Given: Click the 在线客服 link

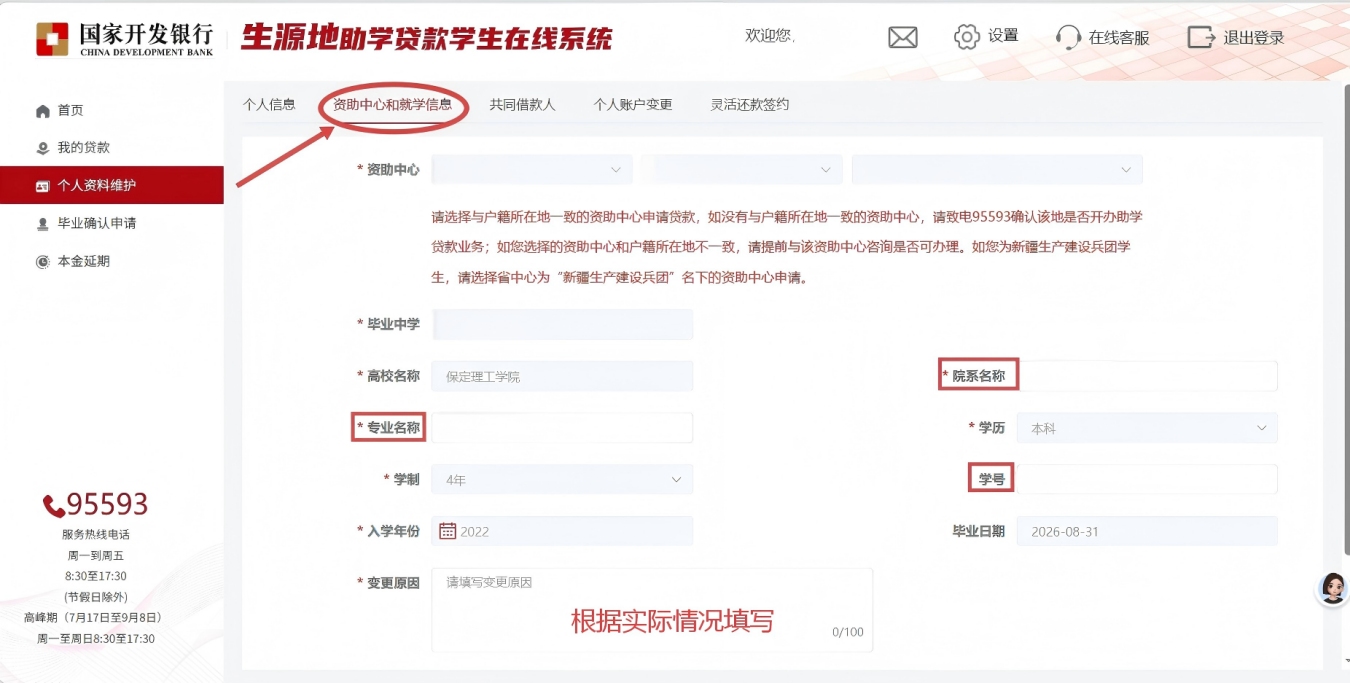Looking at the screenshot, I should (1119, 38).
